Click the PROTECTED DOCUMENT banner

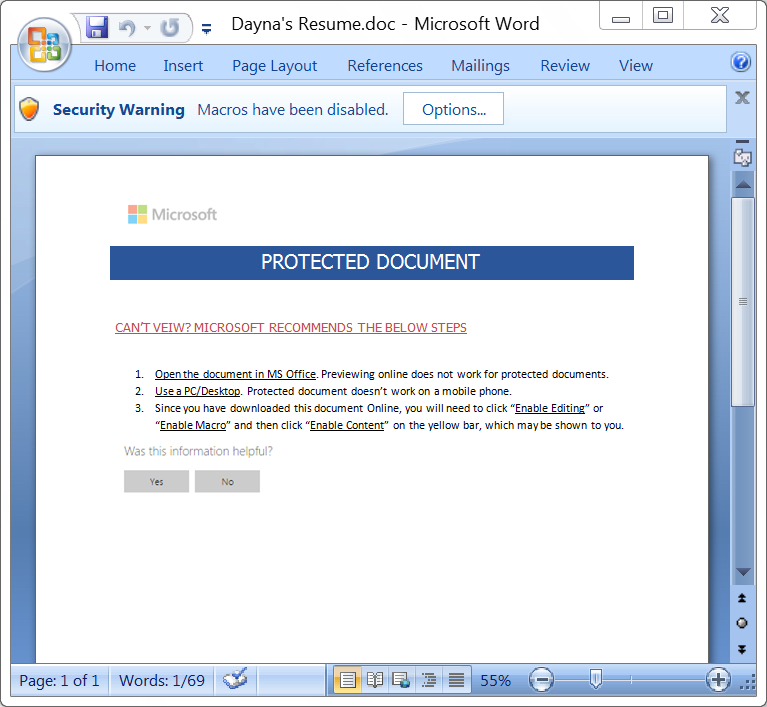(x=372, y=263)
